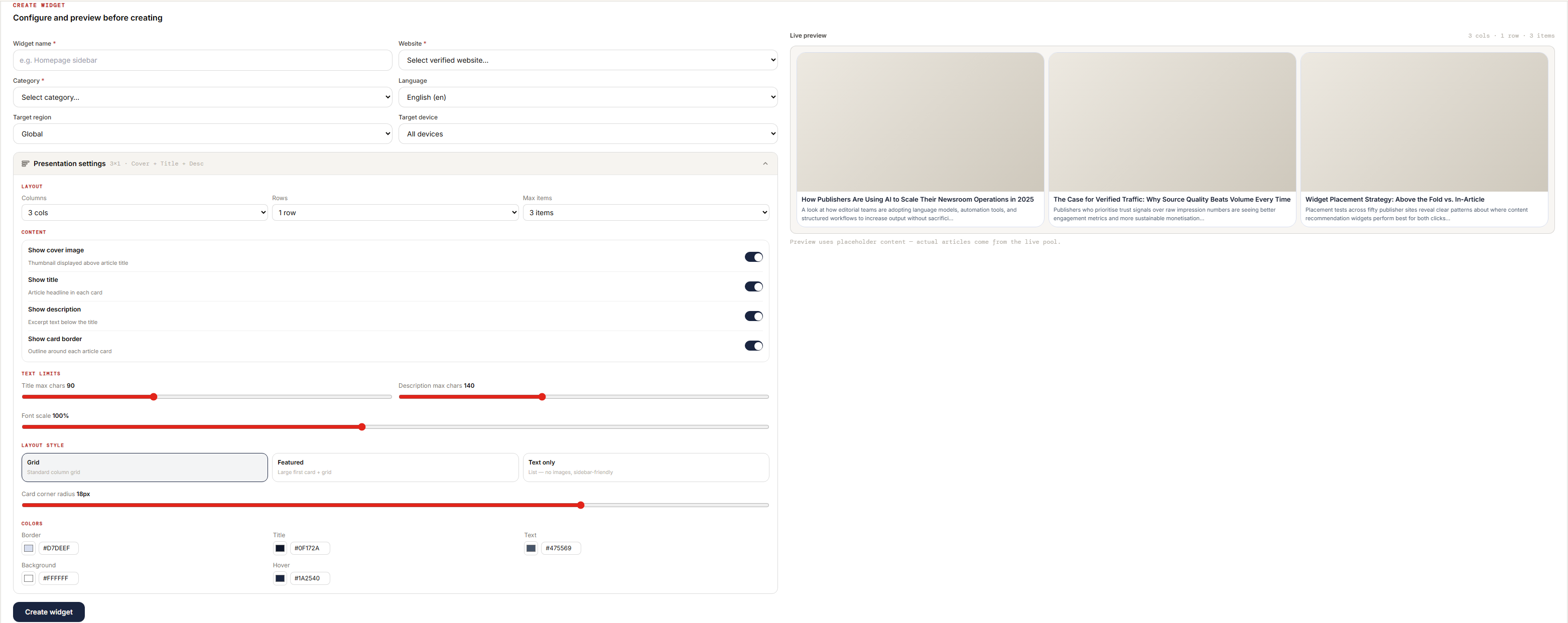Open the Title color swatch
1568x623 pixels.
(x=280, y=548)
